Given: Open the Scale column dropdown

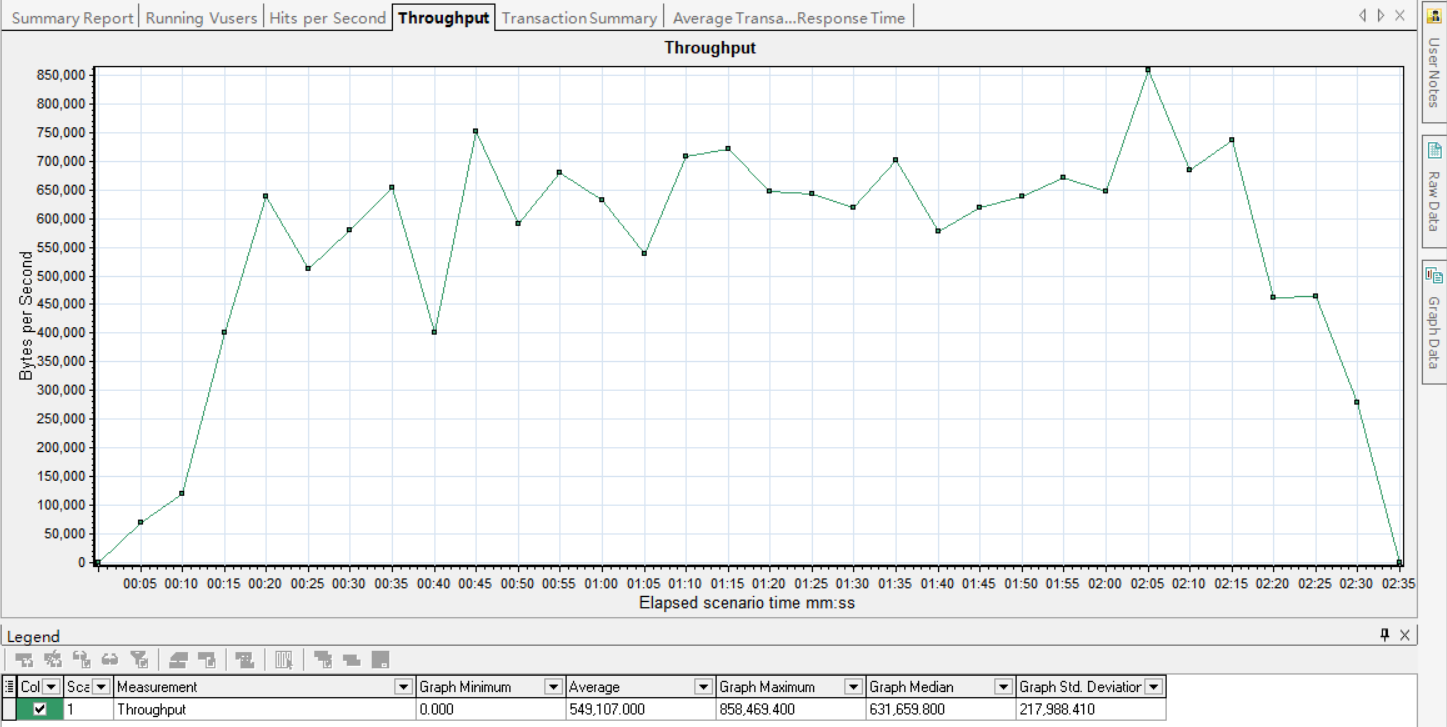Looking at the screenshot, I should 101,687.
